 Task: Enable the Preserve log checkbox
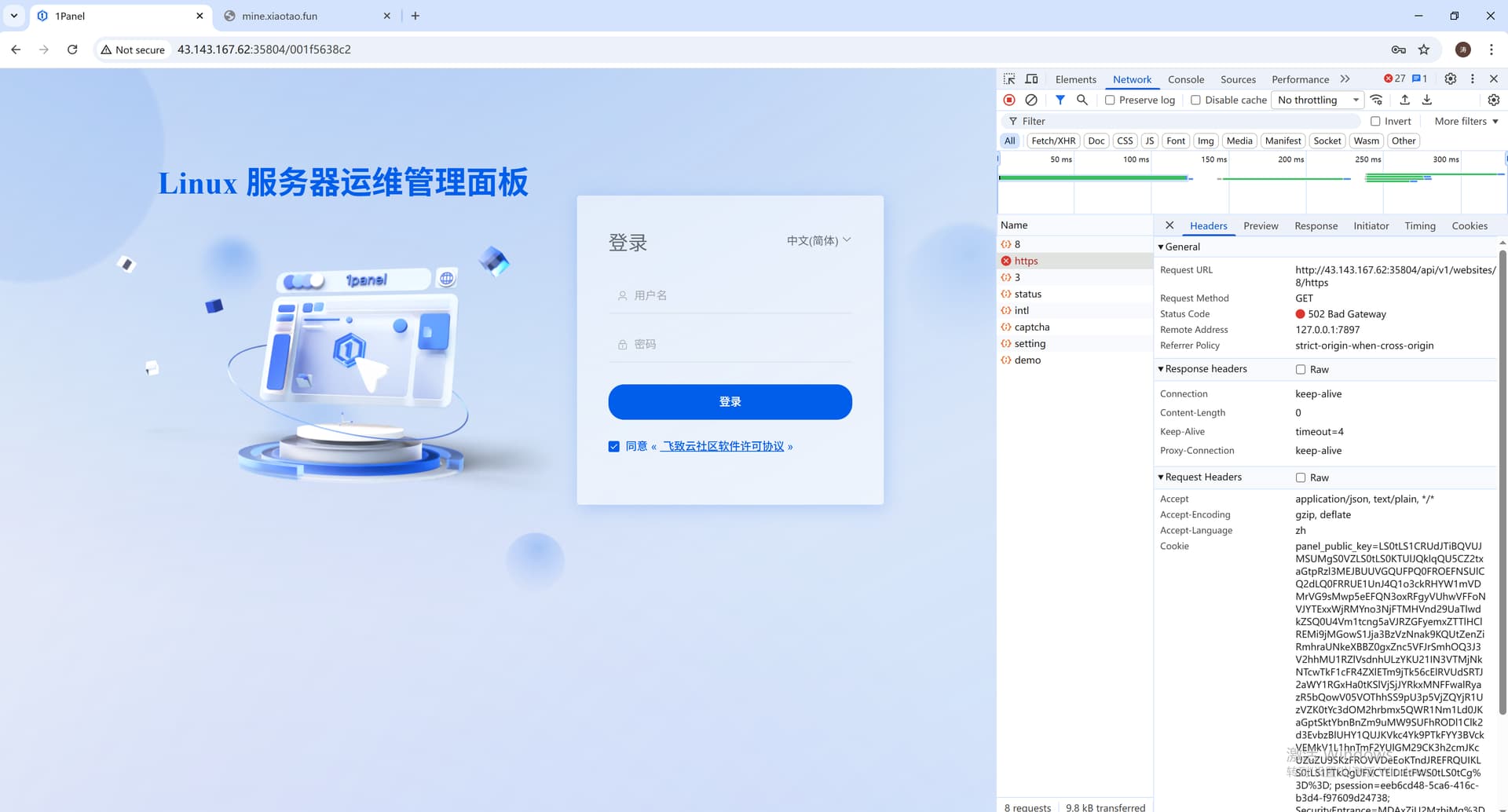pos(1110,101)
